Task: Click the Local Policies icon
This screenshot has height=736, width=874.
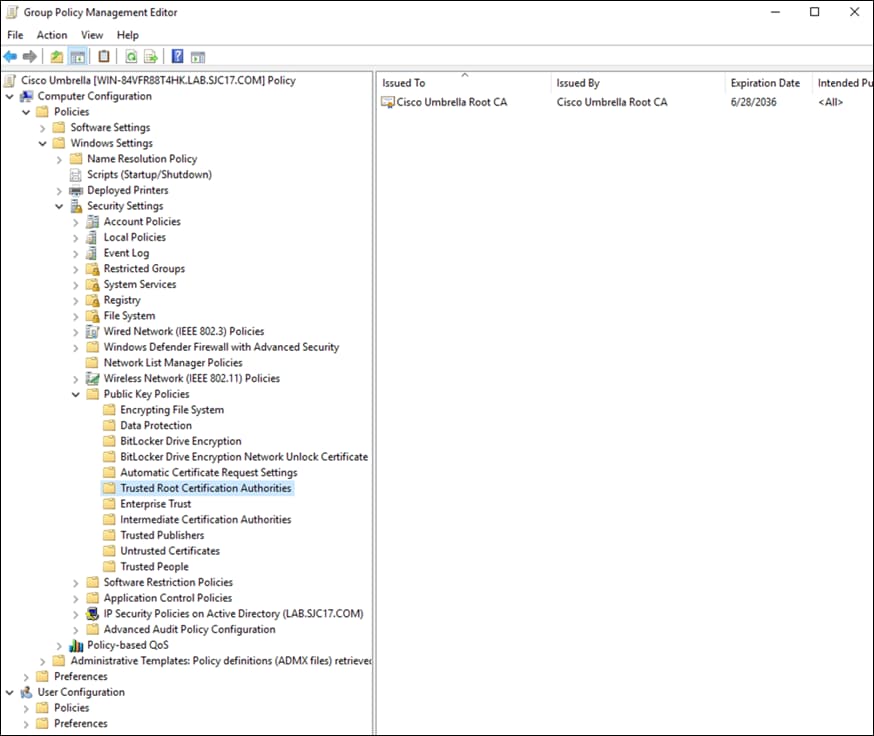Action: [91, 238]
